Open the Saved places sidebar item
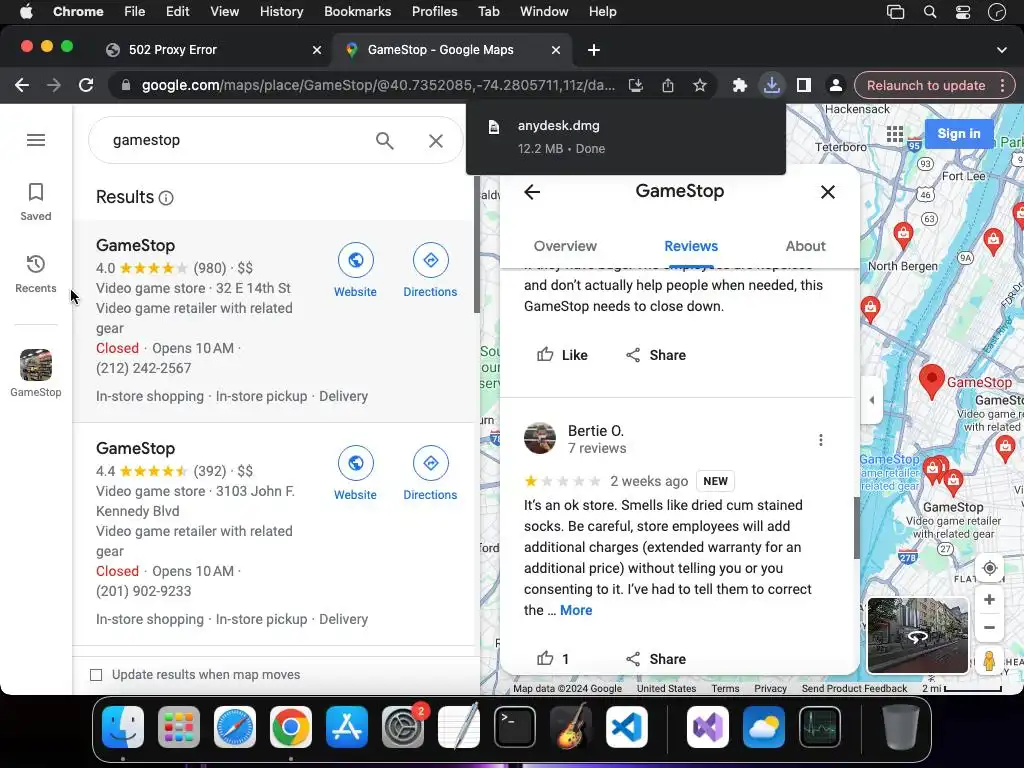This screenshot has height=768, width=1024. (x=36, y=202)
